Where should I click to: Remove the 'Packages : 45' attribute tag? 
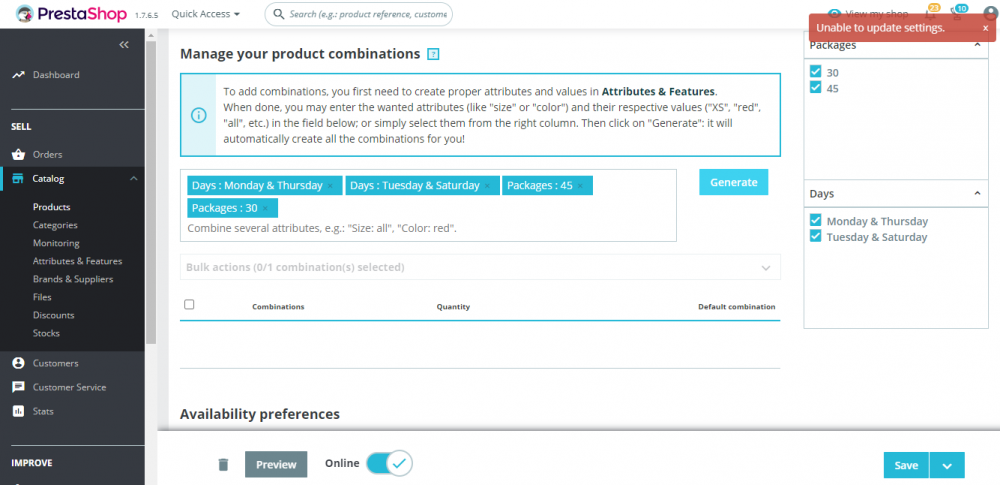pyautogui.click(x=581, y=186)
